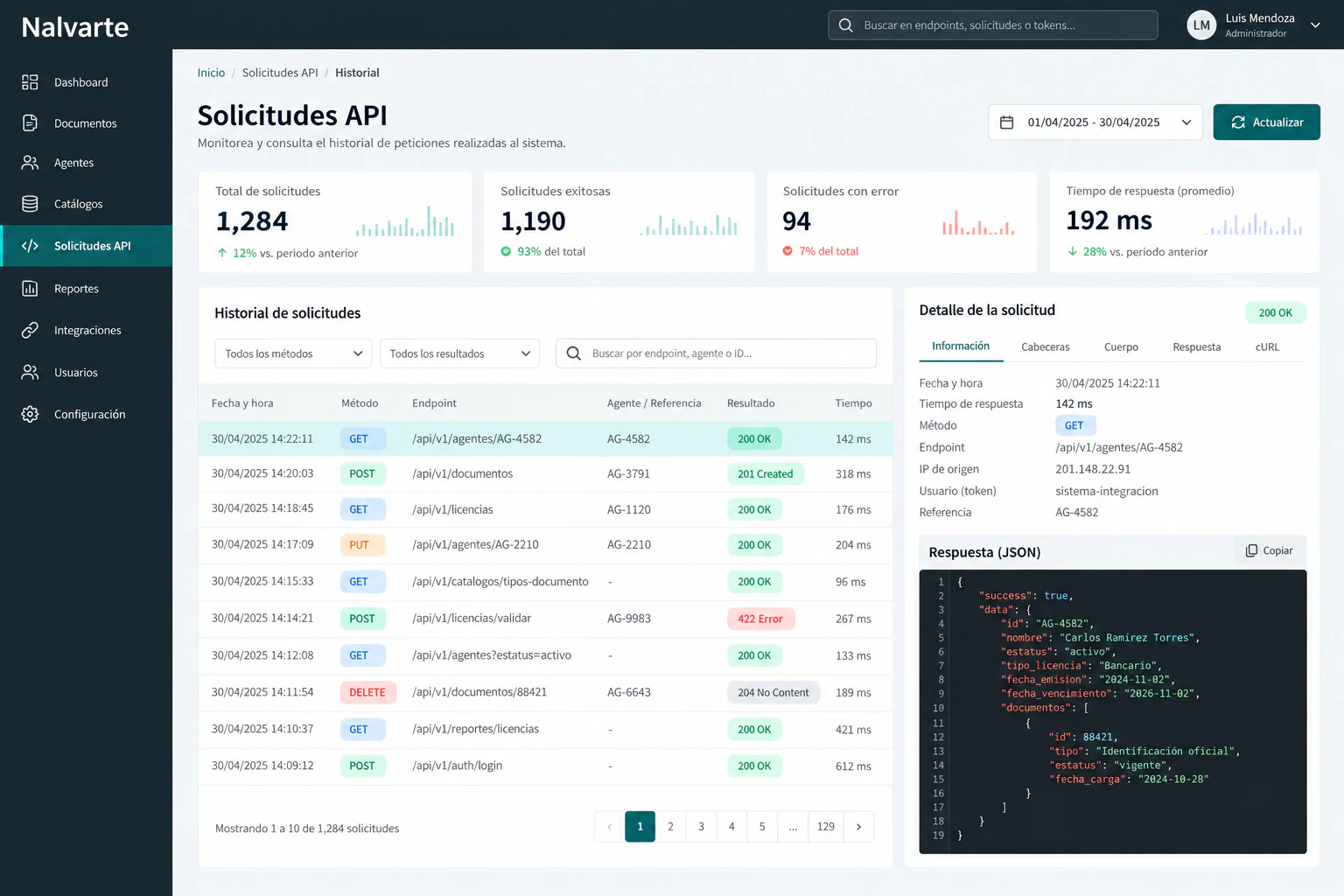
Task: Go to page 2 of results
Action: coord(671,827)
